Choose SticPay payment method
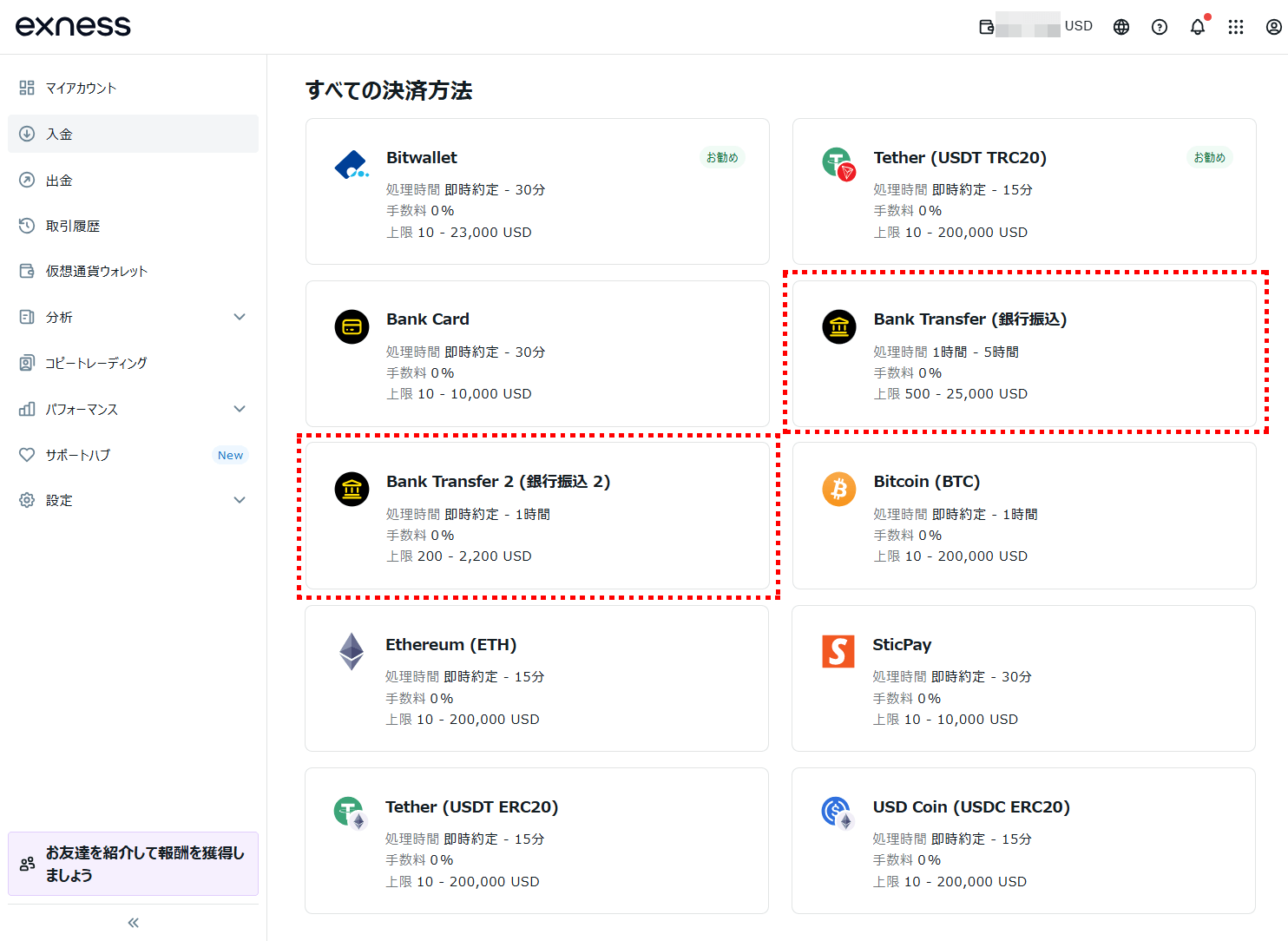Viewport: 1288px width, 941px height. 1024,678
